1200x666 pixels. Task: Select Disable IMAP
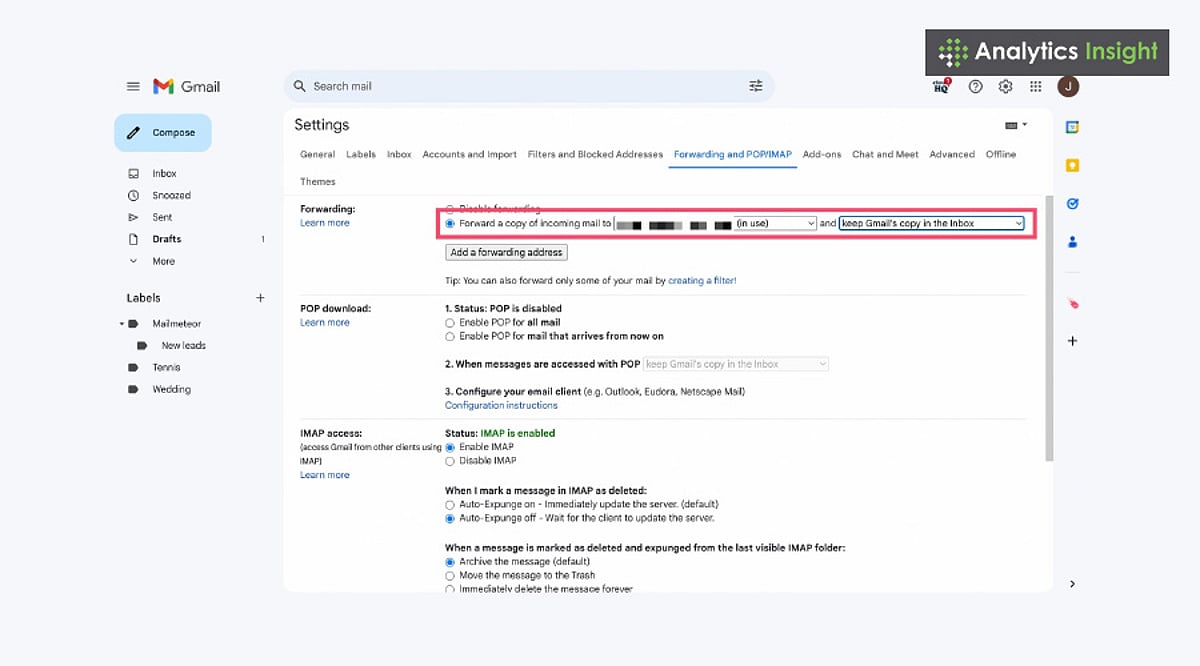pos(451,460)
